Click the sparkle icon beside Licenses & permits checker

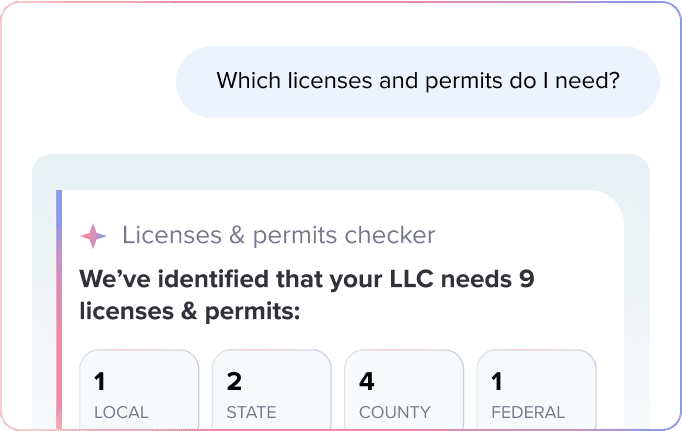(93, 236)
